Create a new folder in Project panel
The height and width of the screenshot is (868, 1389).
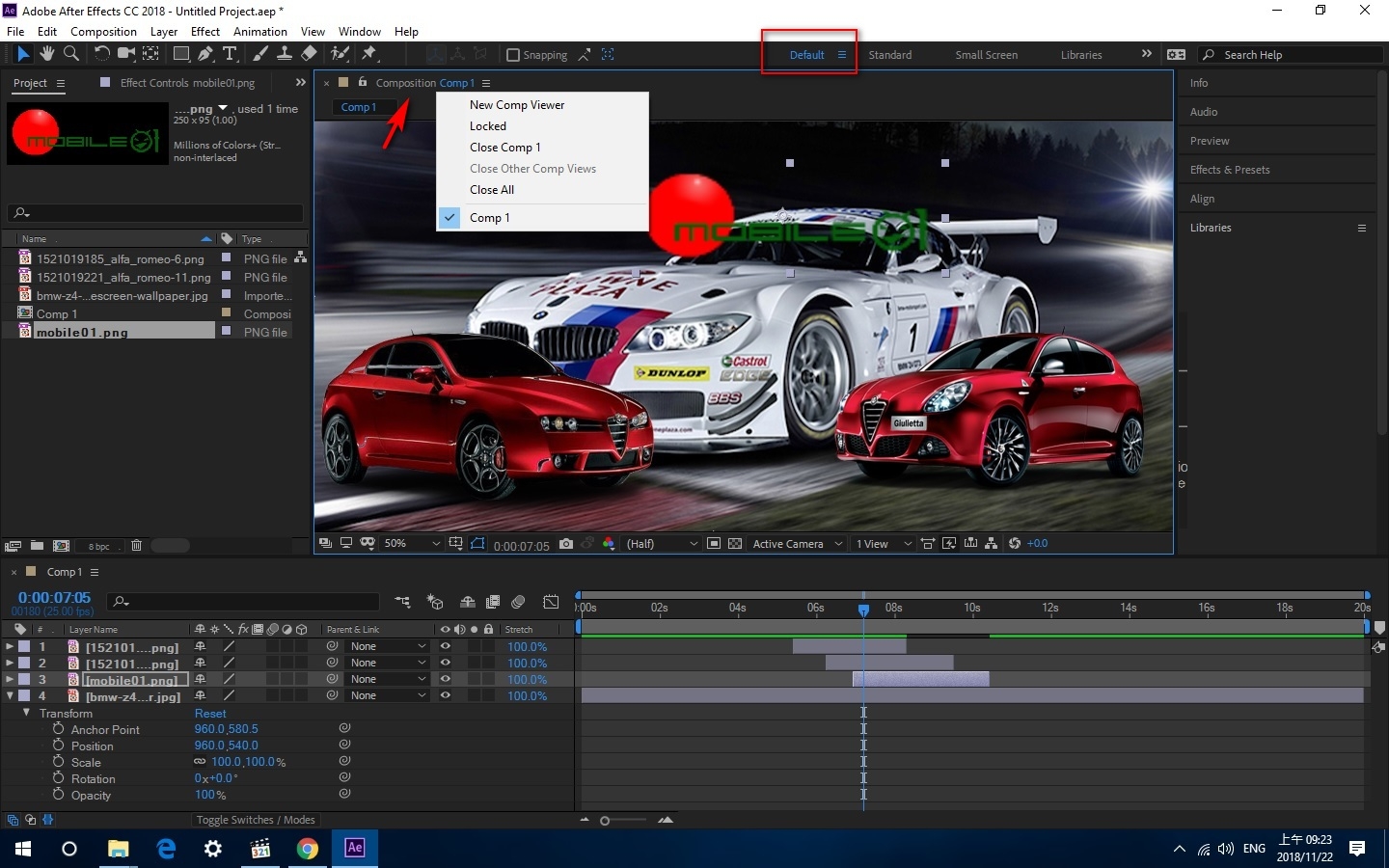coord(37,546)
